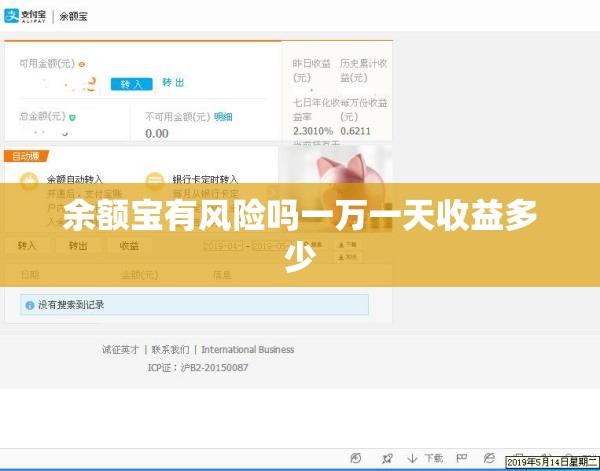
Task: Click the blue 转入 button
Action: (x=131, y=84)
